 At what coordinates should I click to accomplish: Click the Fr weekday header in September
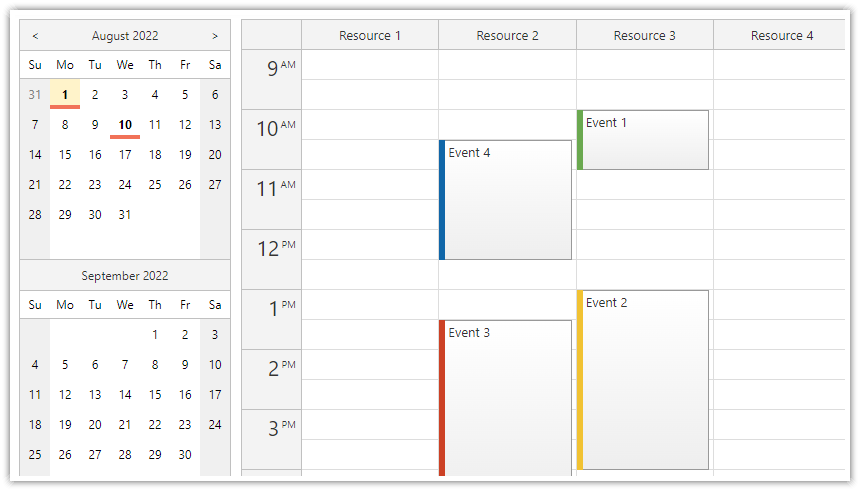(x=185, y=304)
